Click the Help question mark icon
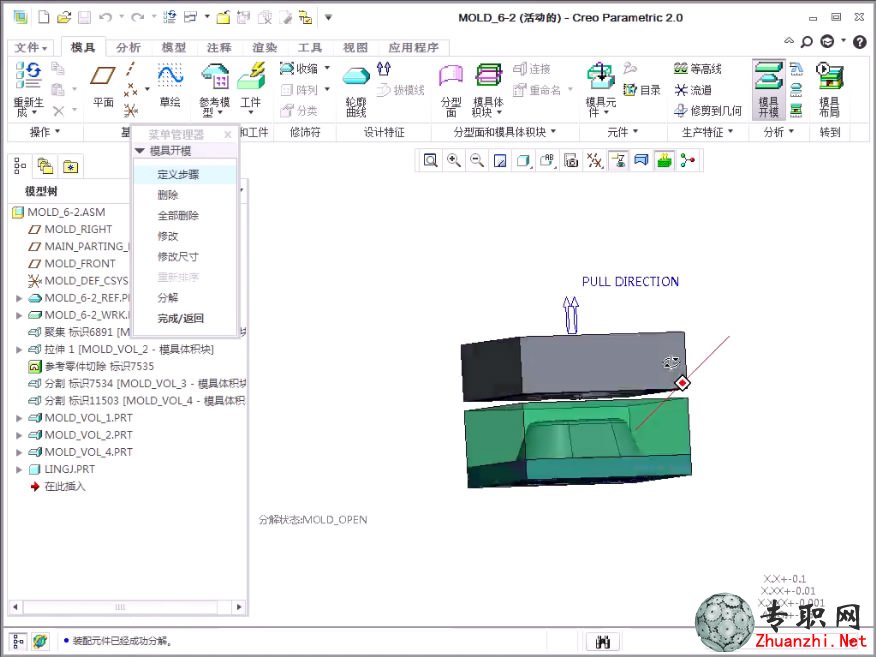876x657 pixels. click(x=860, y=42)
